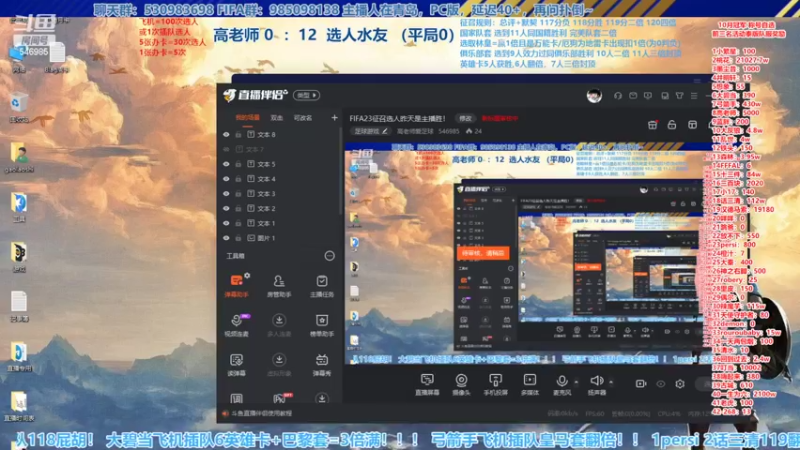Image resolution: width=800 pixels, height=450 pixels.
Task: Toggle the preview eye icon in bottom bar
Action: 661,384
